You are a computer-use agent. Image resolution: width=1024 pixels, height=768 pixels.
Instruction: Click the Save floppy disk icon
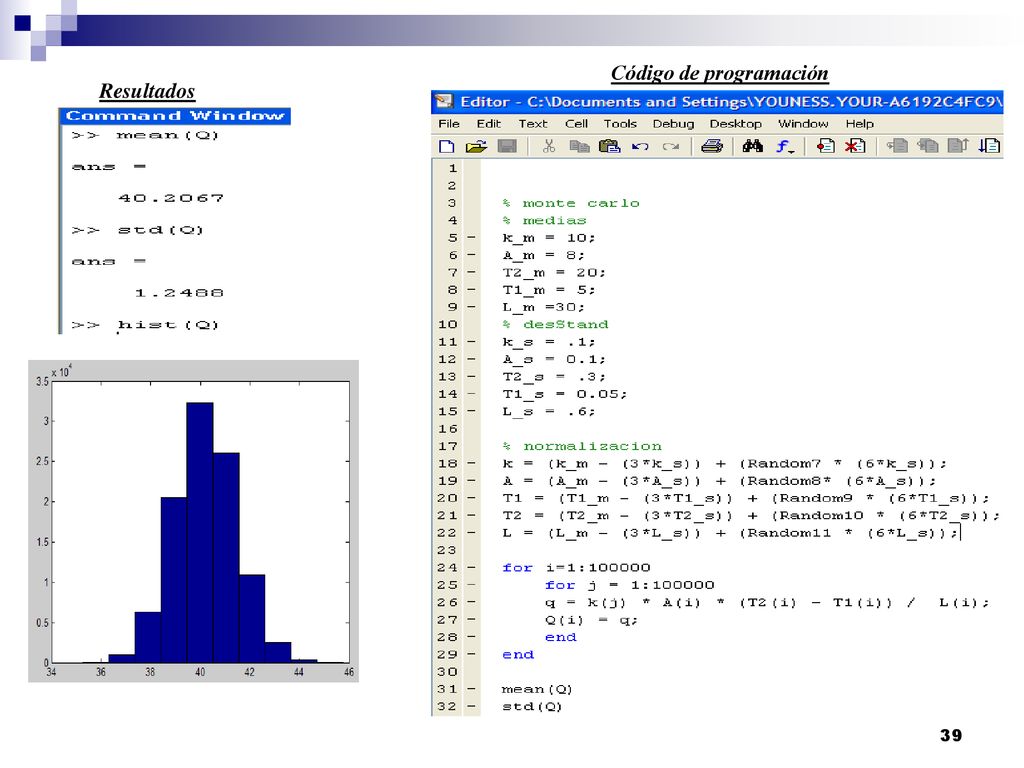[507, 146]
